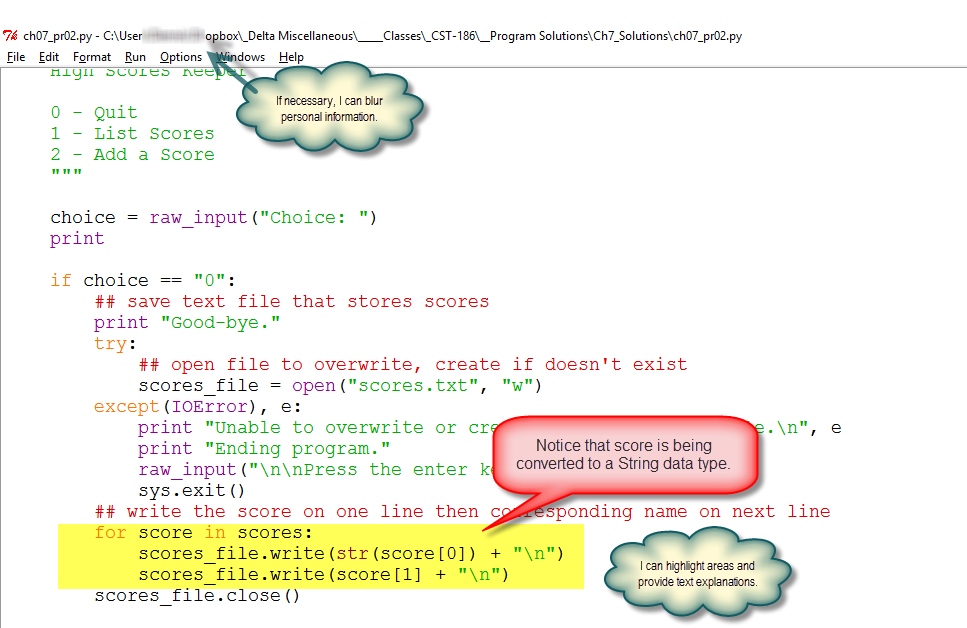Open the Edit menu

(49, 57)
